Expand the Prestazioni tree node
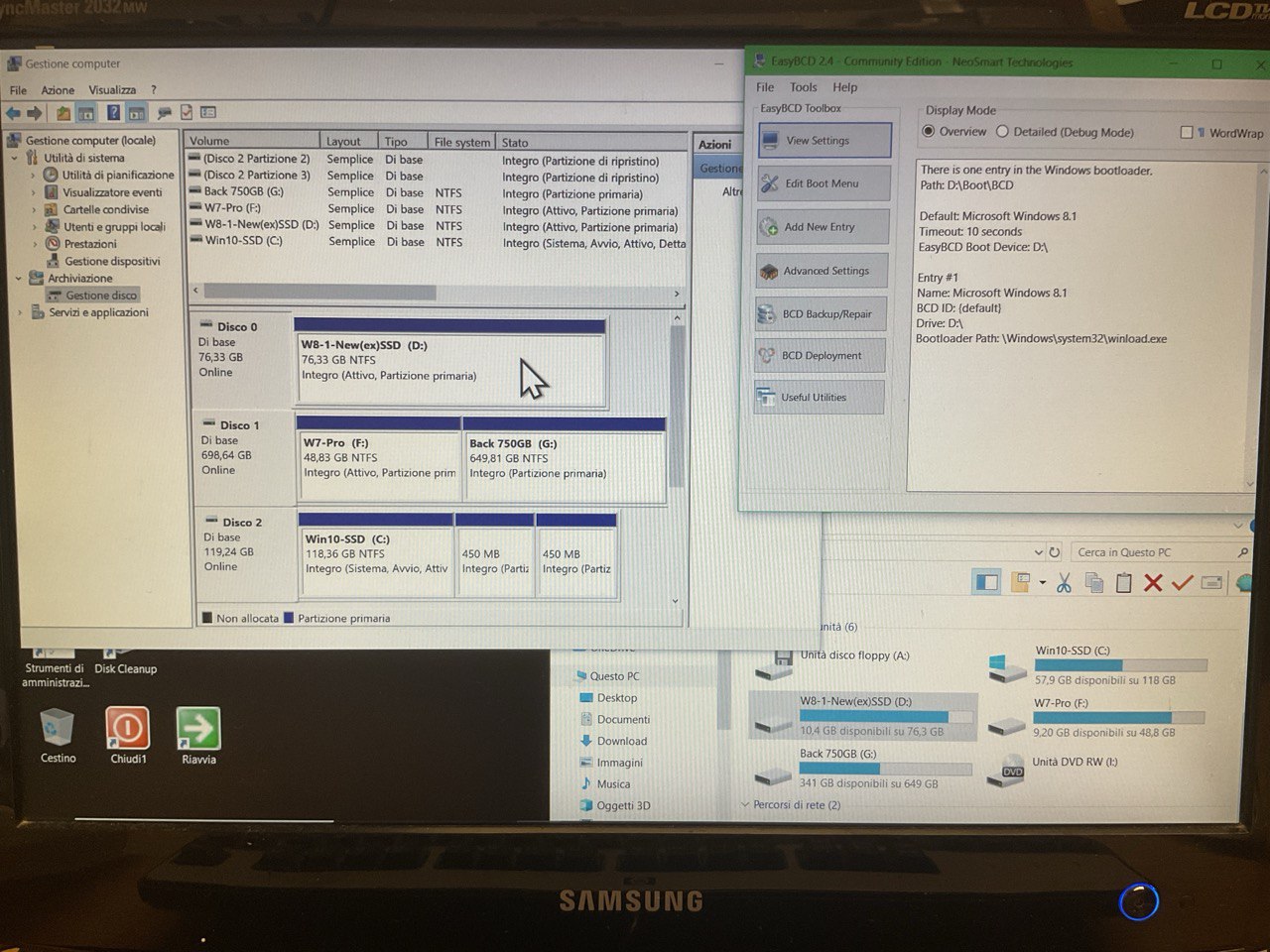1270x952 pixels. coord(34,244)
